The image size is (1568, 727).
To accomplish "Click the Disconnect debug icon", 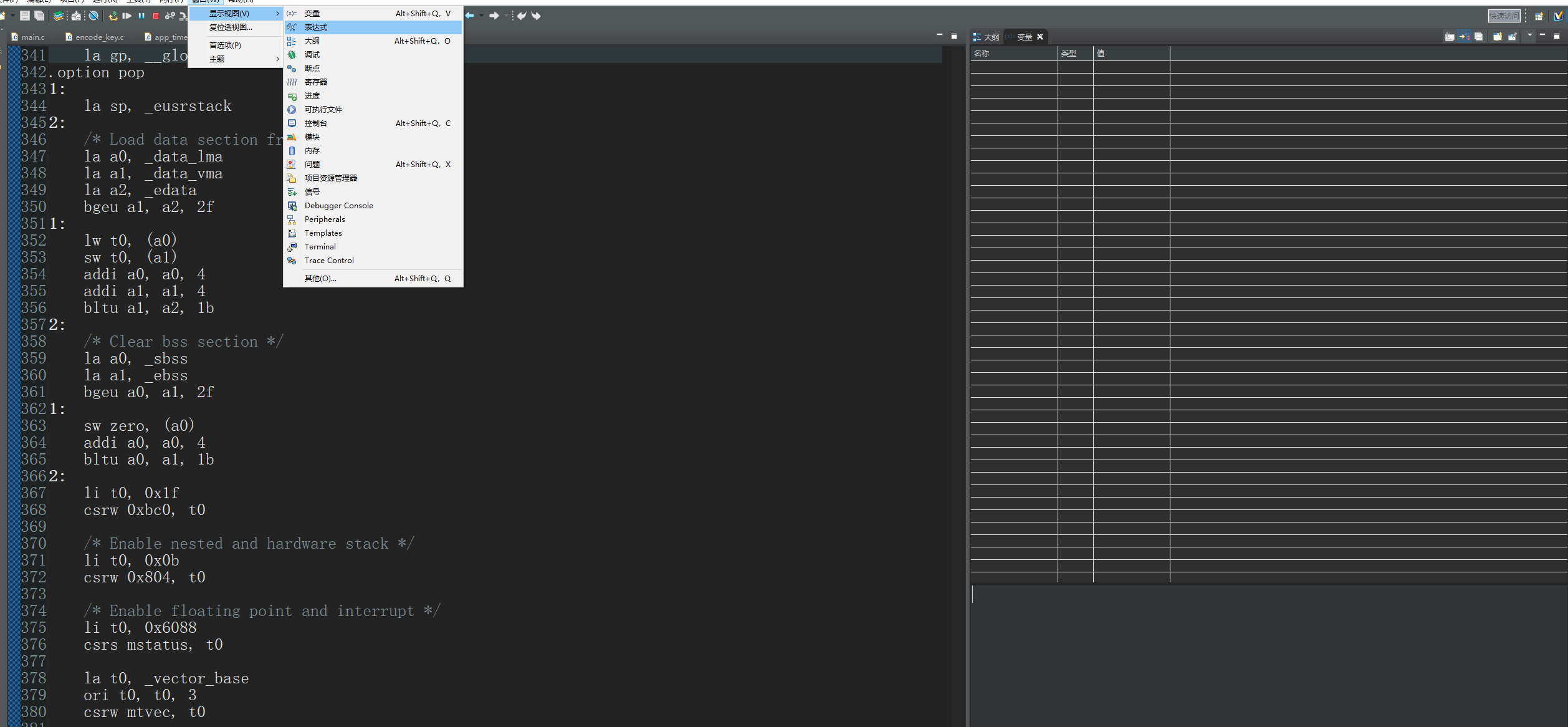I will coord(170,16).
